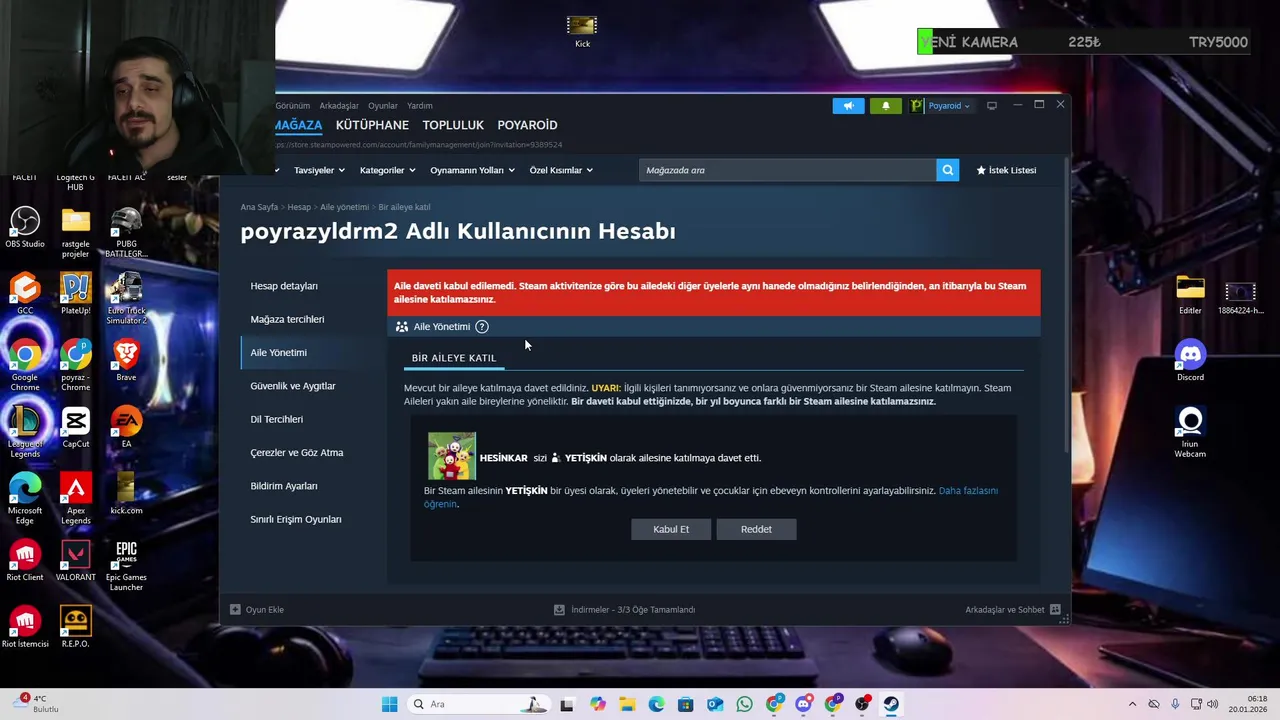The image size is (1280, 720).
Task: Open Editler folder on desktop
Action: (1190, 294)
